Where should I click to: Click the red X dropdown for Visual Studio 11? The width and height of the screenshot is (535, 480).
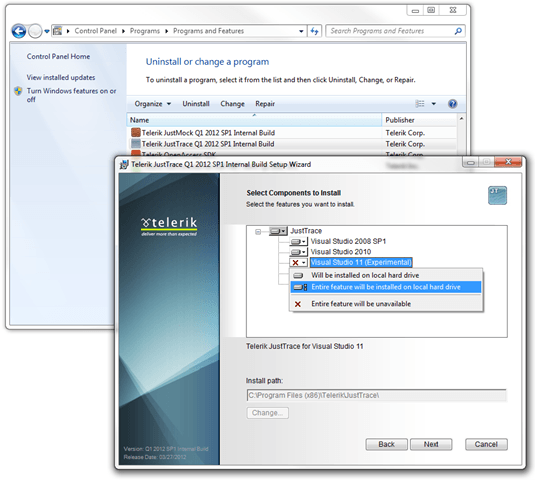(x=299, y=263)
